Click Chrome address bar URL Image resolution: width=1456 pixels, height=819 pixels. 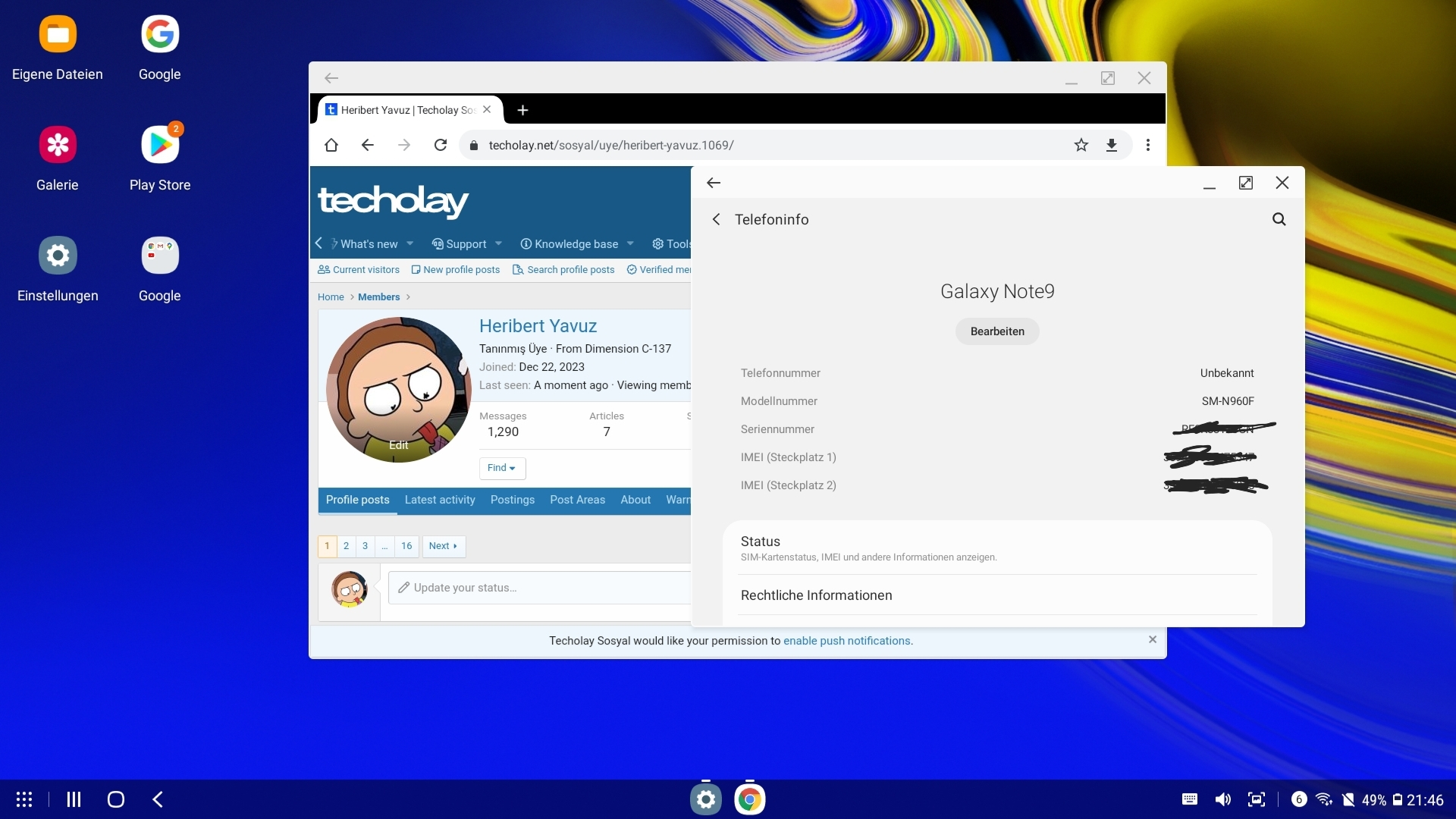tap(611, 145)
